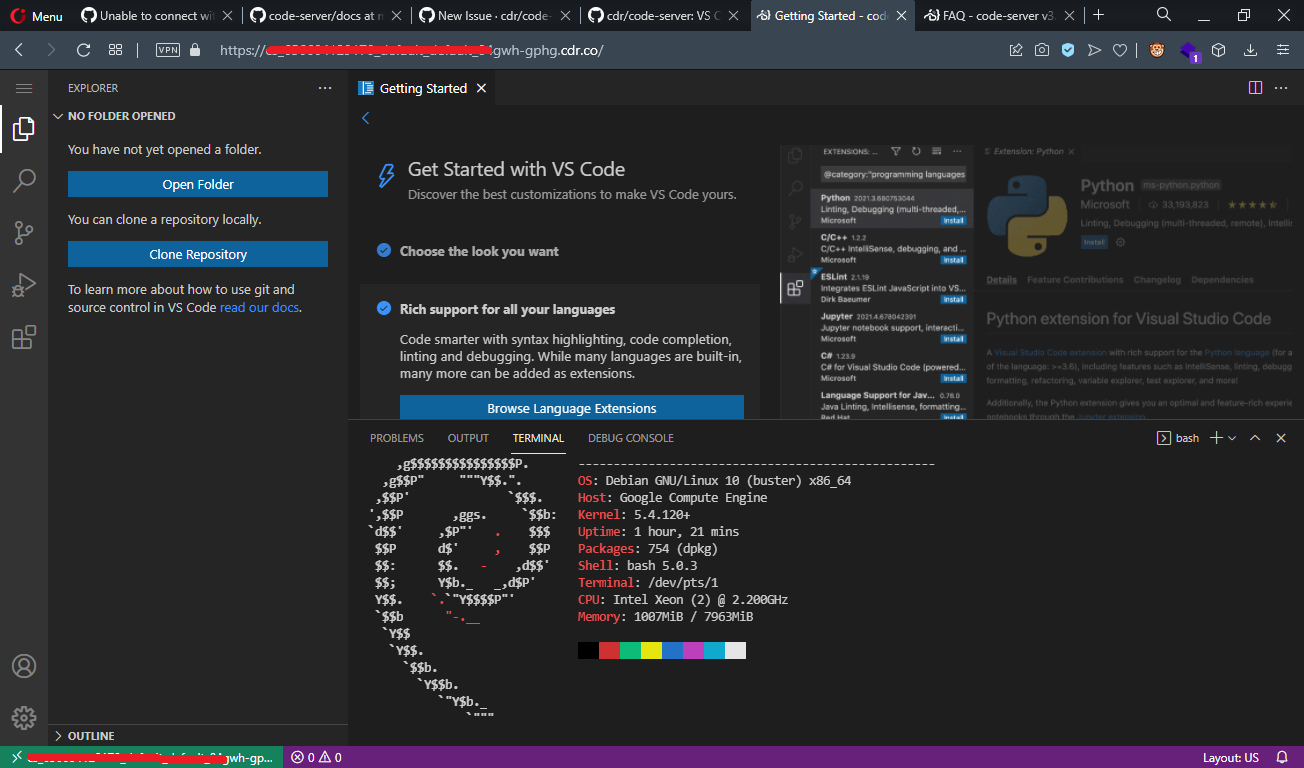Switch to the DEBUG CONSOLE tab

pos(631,438)
